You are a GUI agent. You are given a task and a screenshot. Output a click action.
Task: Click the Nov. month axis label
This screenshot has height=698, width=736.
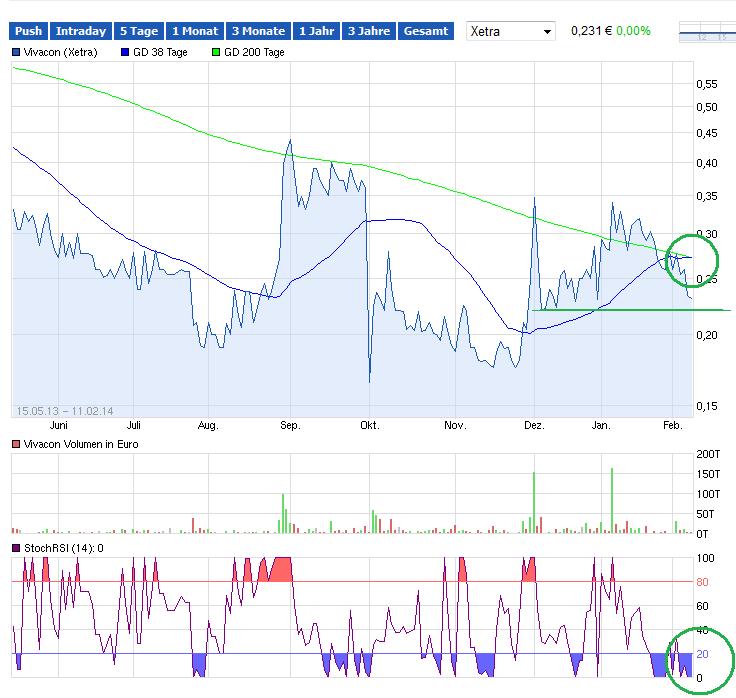pyautogui.click(x=455, y=425)
